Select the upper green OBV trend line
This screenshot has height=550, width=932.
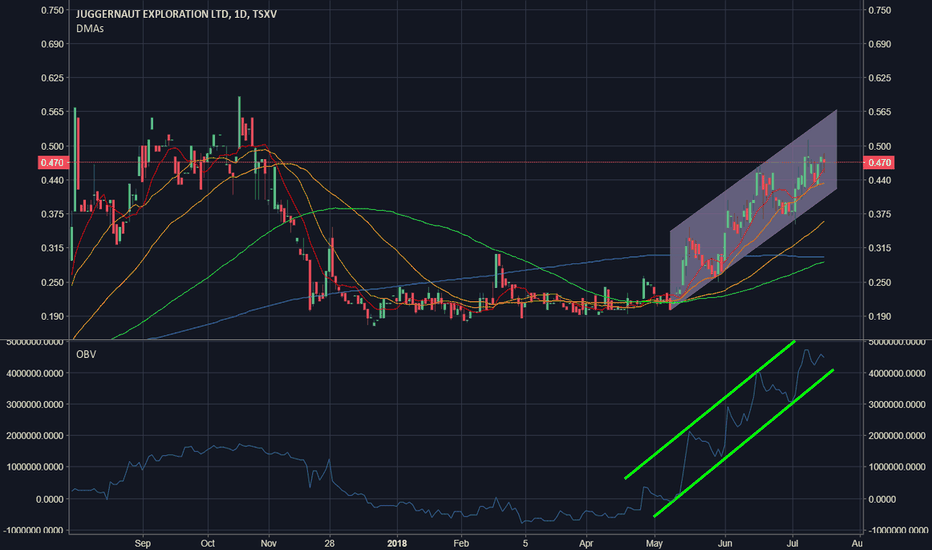click(x=710, y=410)
